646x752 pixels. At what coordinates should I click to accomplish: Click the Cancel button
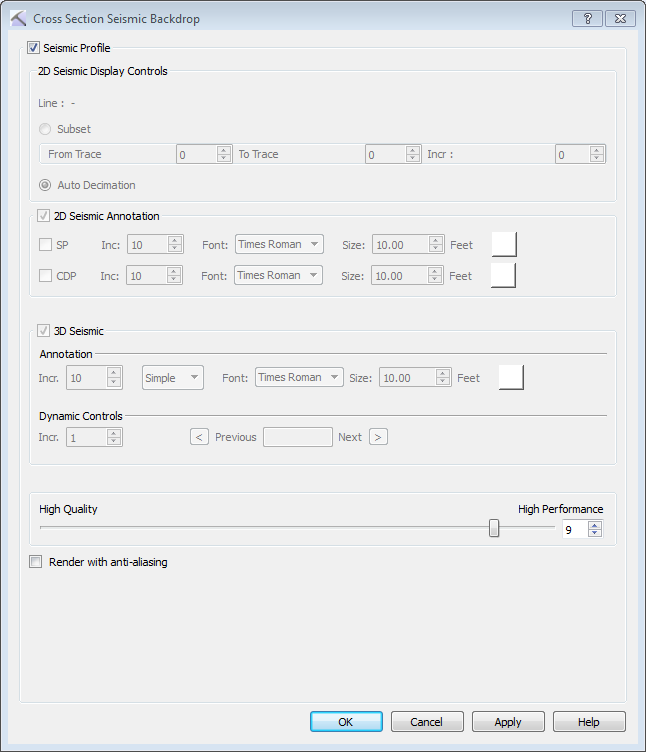pos(427,721)
